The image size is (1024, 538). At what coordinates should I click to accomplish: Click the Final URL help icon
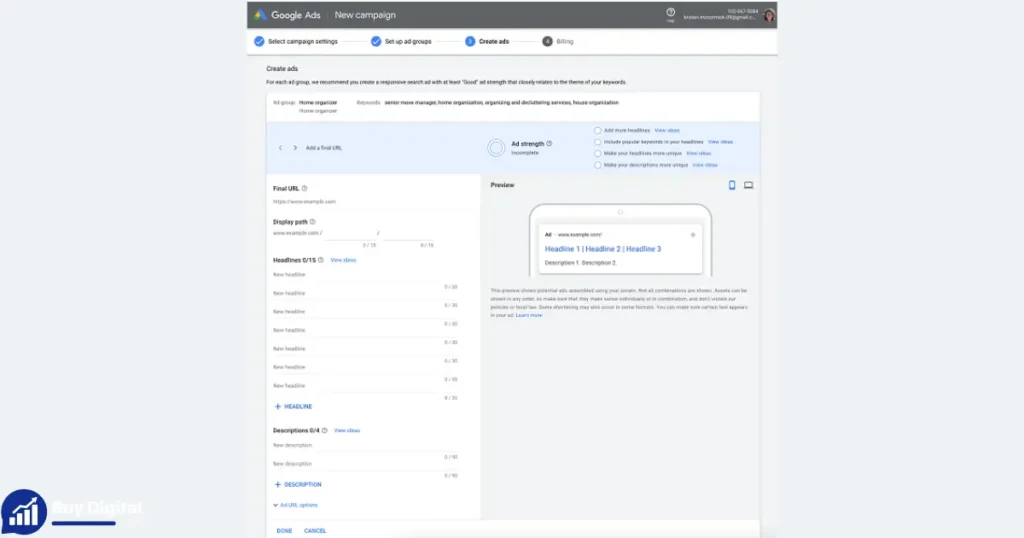coord(304,189)
